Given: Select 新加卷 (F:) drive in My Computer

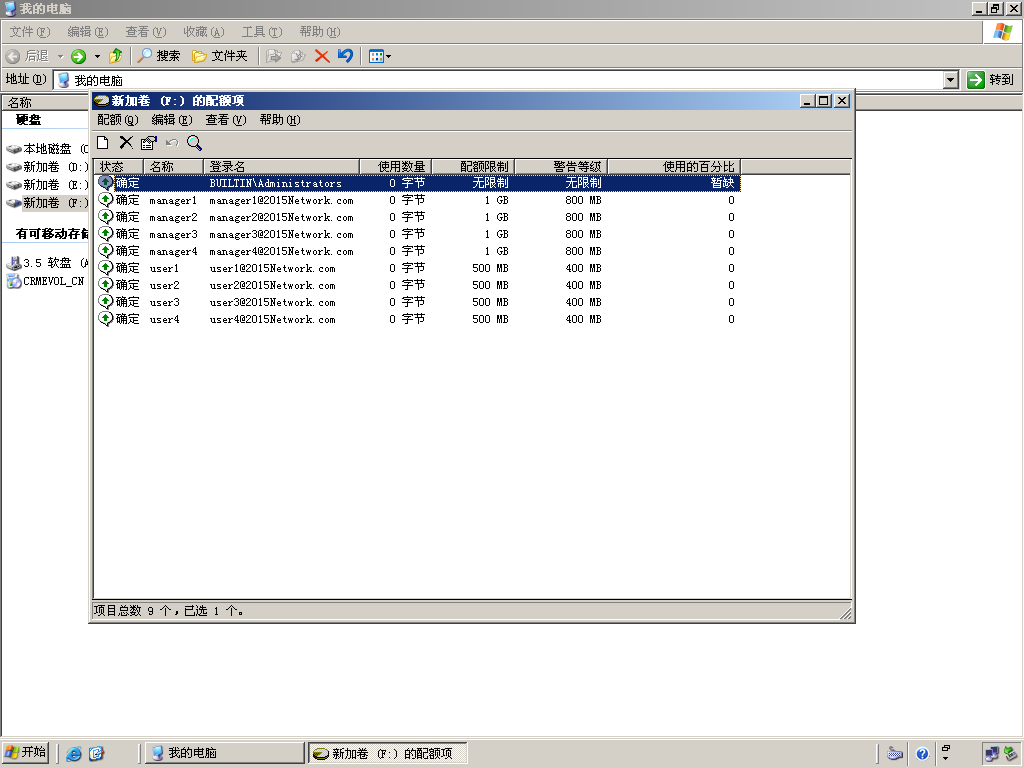Looking at the screenshot, I should (47, 203).
